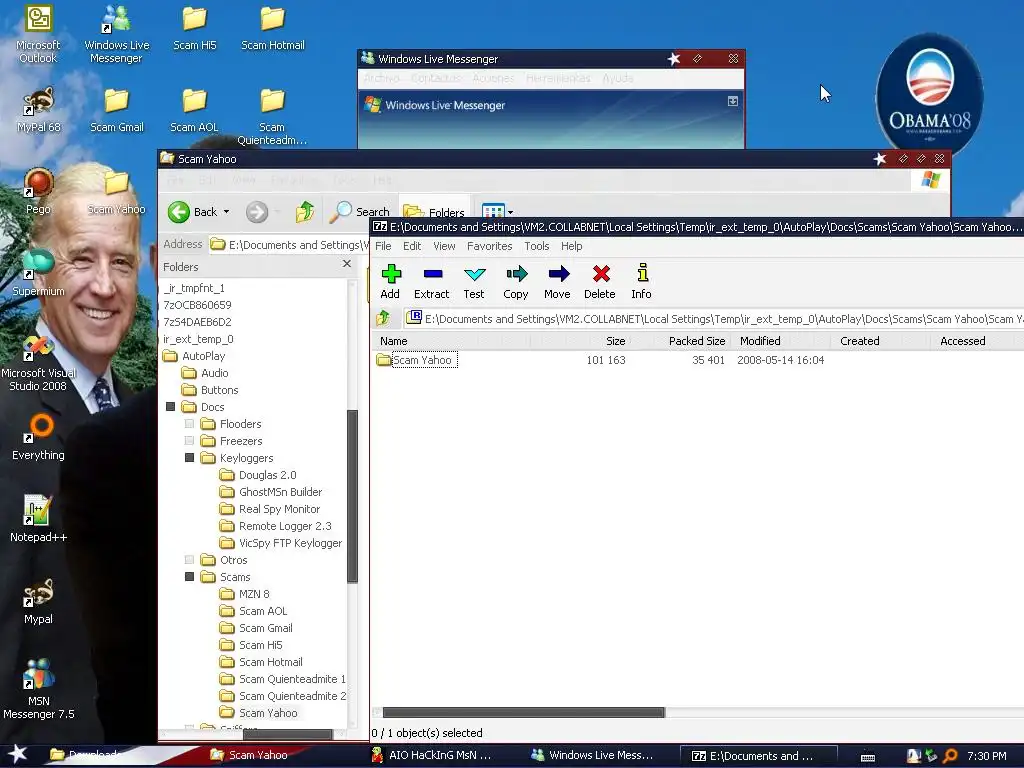Screen dimensions: 1024x768
Task: Select the Scam Hotmail desktop folder
Action: (x=273, y=28)
